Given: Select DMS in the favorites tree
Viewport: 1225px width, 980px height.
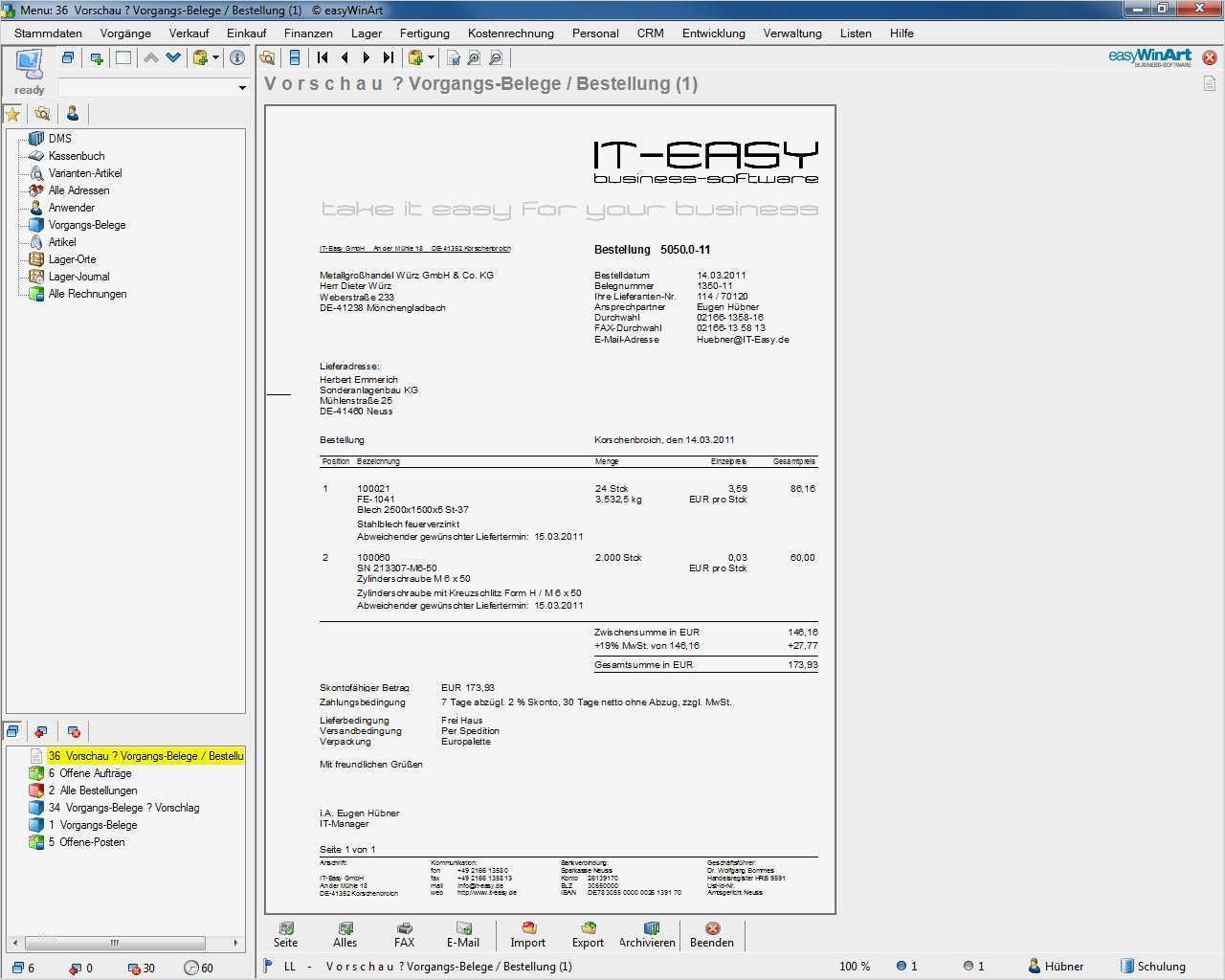Looking at the screenshot, I should click(60, 139).
